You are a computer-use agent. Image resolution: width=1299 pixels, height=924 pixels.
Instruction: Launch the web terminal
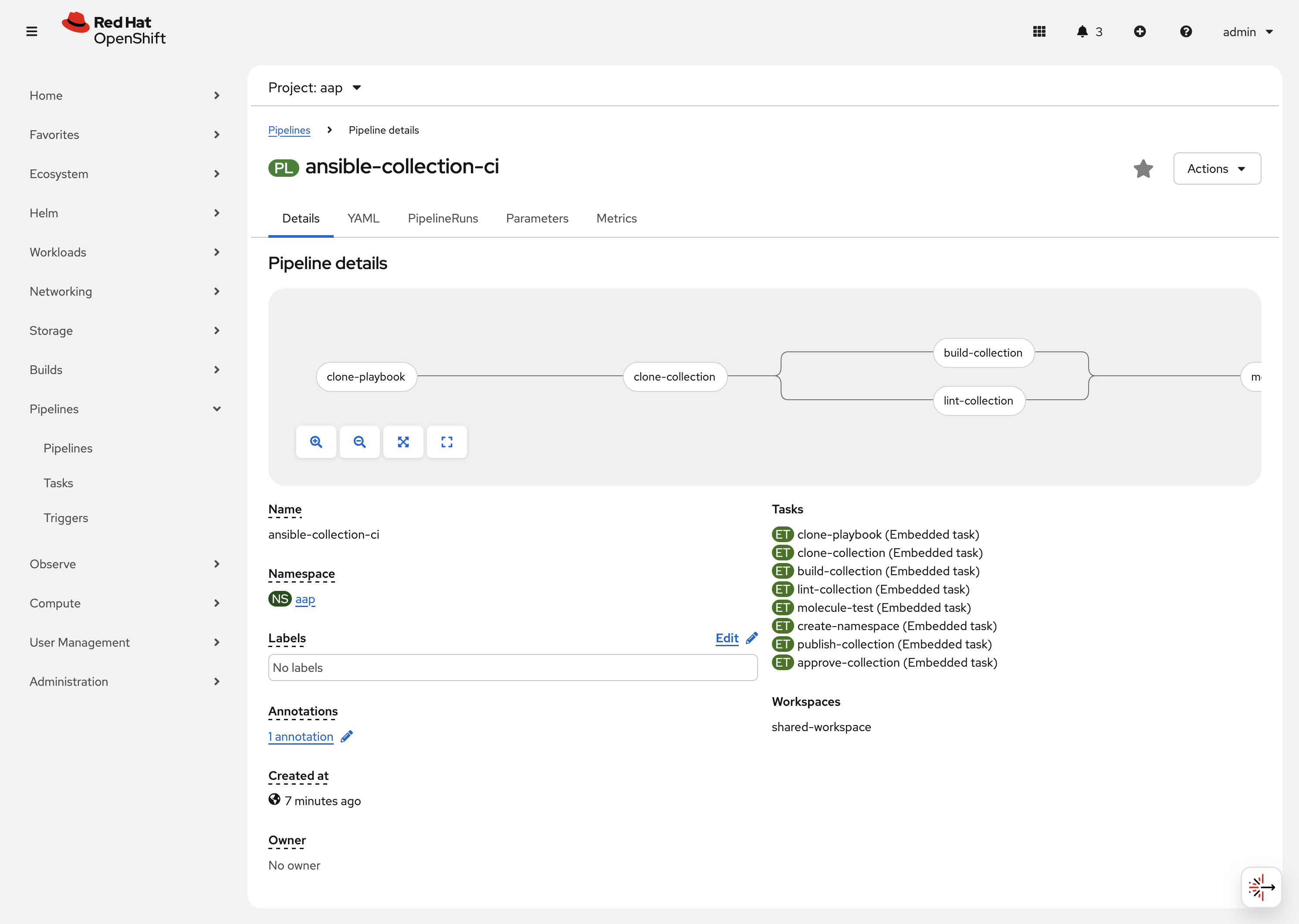point(1261,887)
